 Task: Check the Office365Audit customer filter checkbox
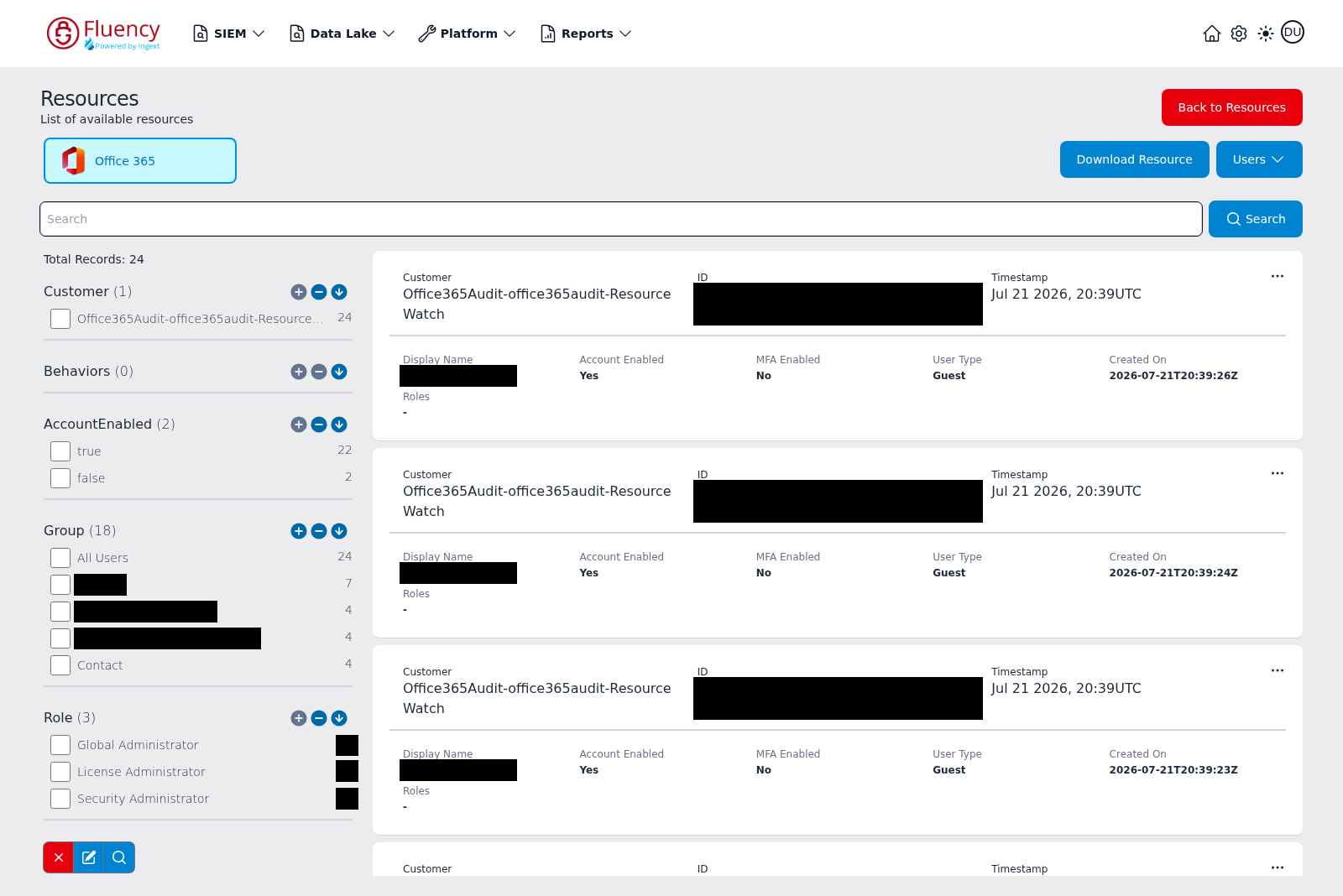click(60, 319)
